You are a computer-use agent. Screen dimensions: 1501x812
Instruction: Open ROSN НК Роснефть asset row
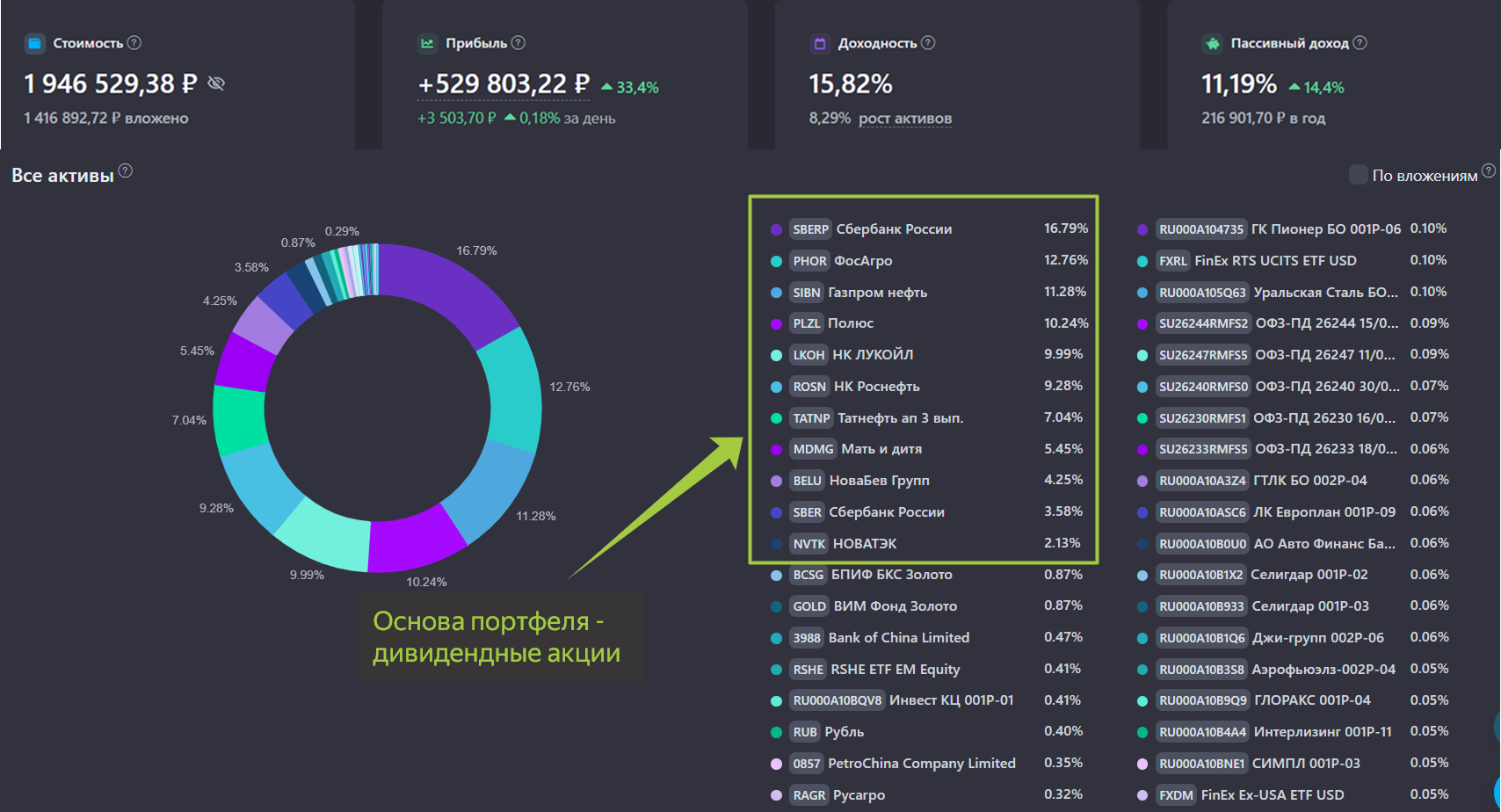pyautogui.click(x=929, y=387)
